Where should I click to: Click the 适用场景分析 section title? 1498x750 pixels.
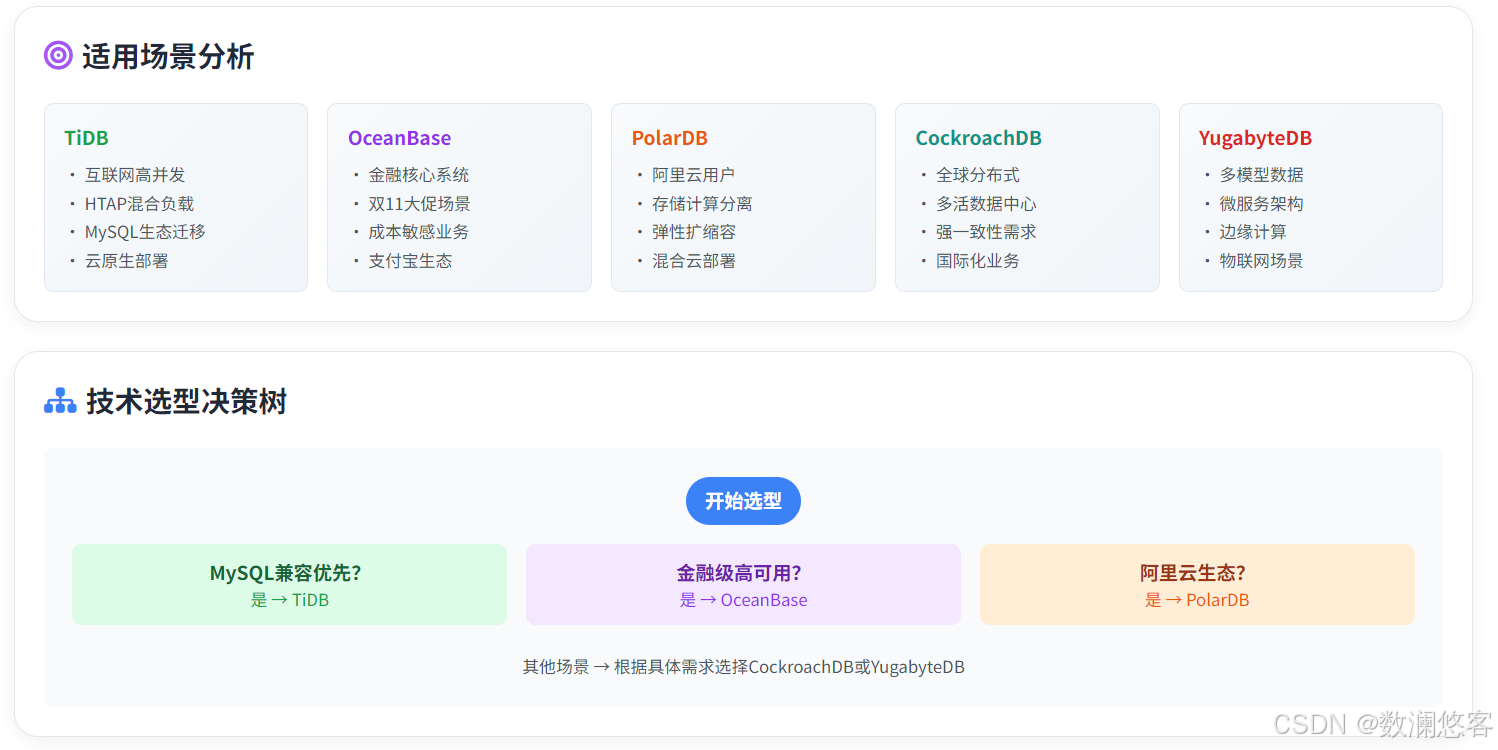pyautogui.click(x=168, y=57)
